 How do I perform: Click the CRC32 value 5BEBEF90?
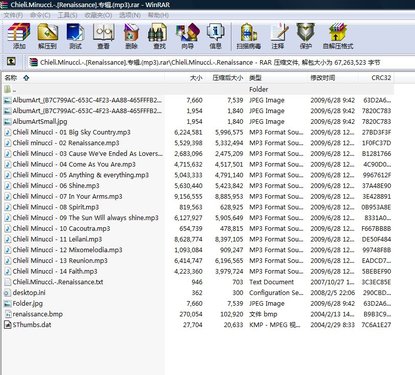pyautogui.click(x=377, y=271)
